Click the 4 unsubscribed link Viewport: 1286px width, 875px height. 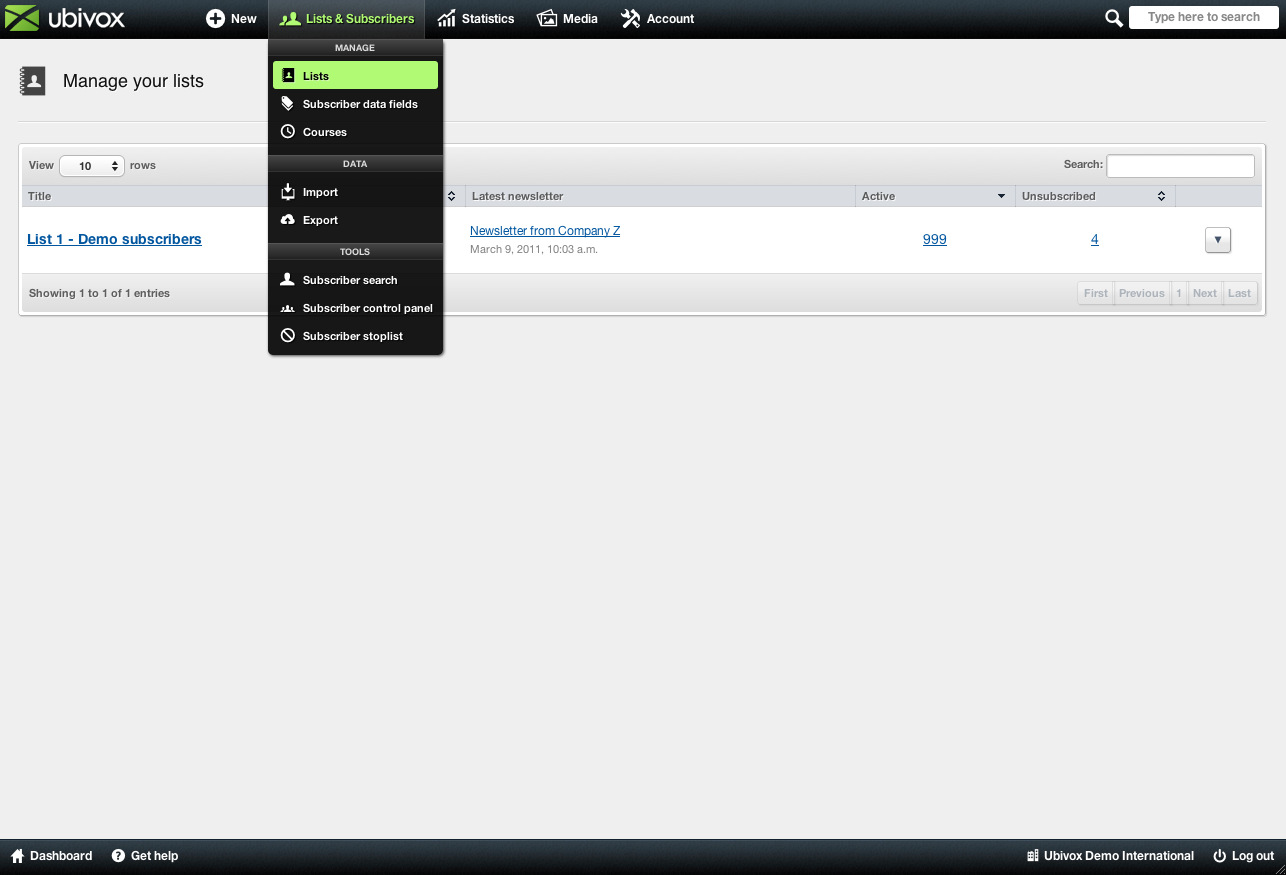(x=1095, y=239)
